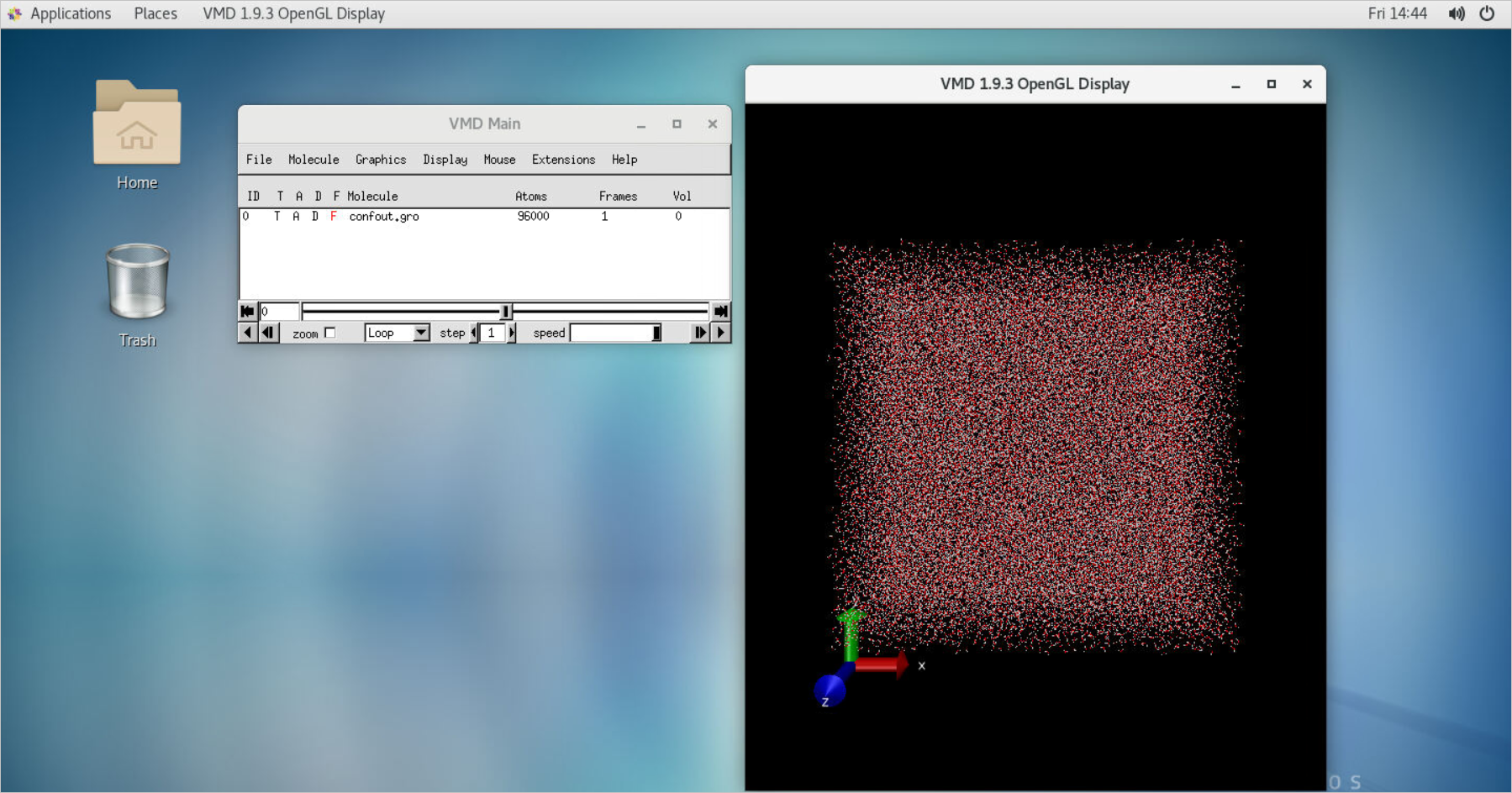This screenshot has width=1512, height=793.
Task: Enable the zoom checkbox
Action: [330, 333]
